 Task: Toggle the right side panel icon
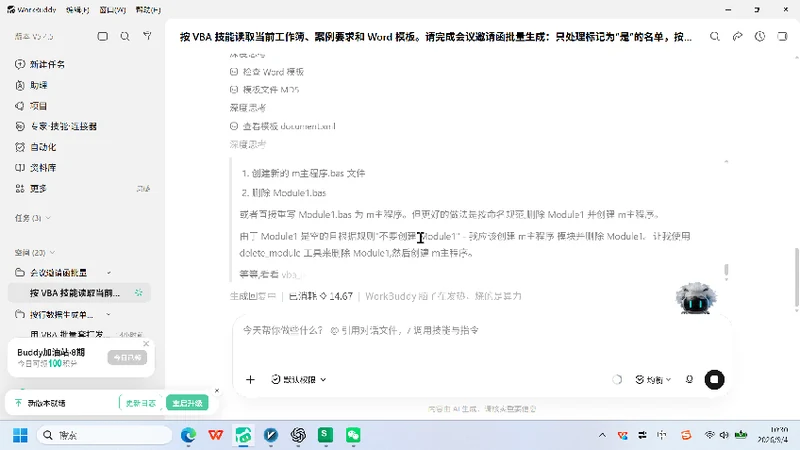[782, 36]
